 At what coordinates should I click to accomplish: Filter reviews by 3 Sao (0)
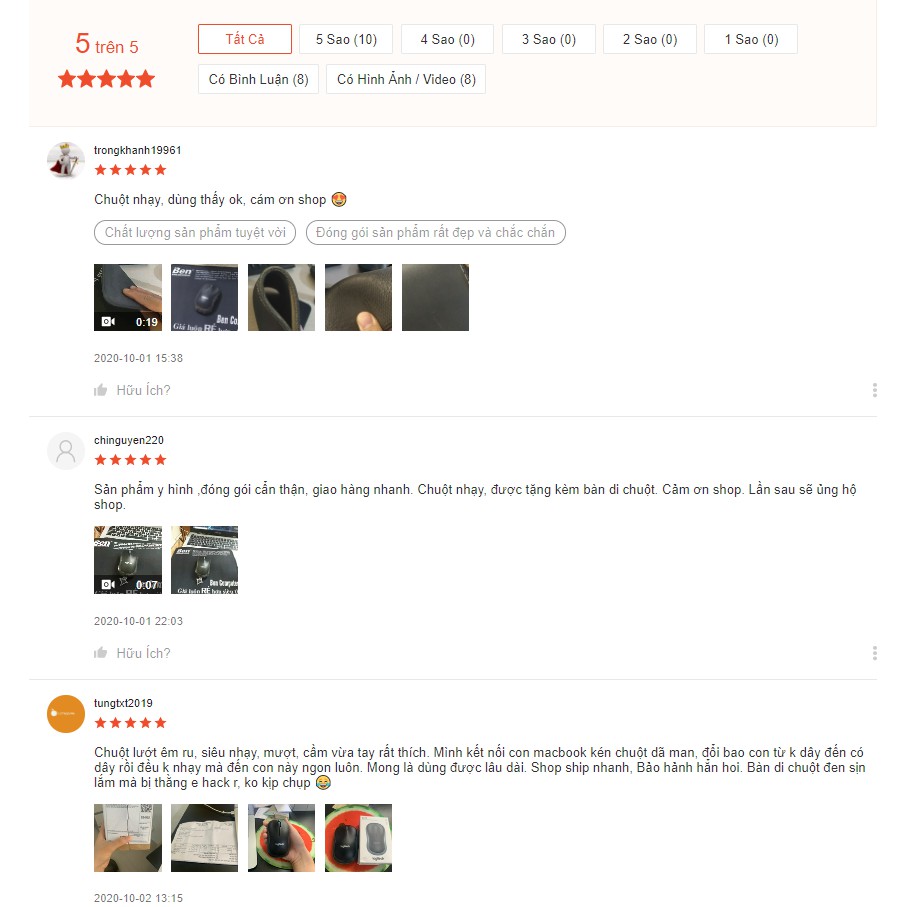pyautogui.click(x=548, y=39)
